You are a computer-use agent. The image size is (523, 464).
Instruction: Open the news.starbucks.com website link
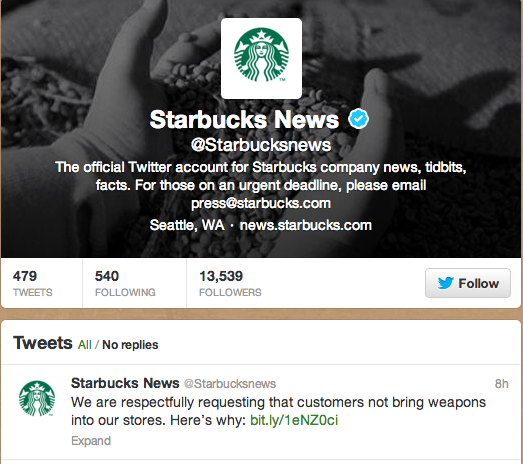click(x=306, y=225)
